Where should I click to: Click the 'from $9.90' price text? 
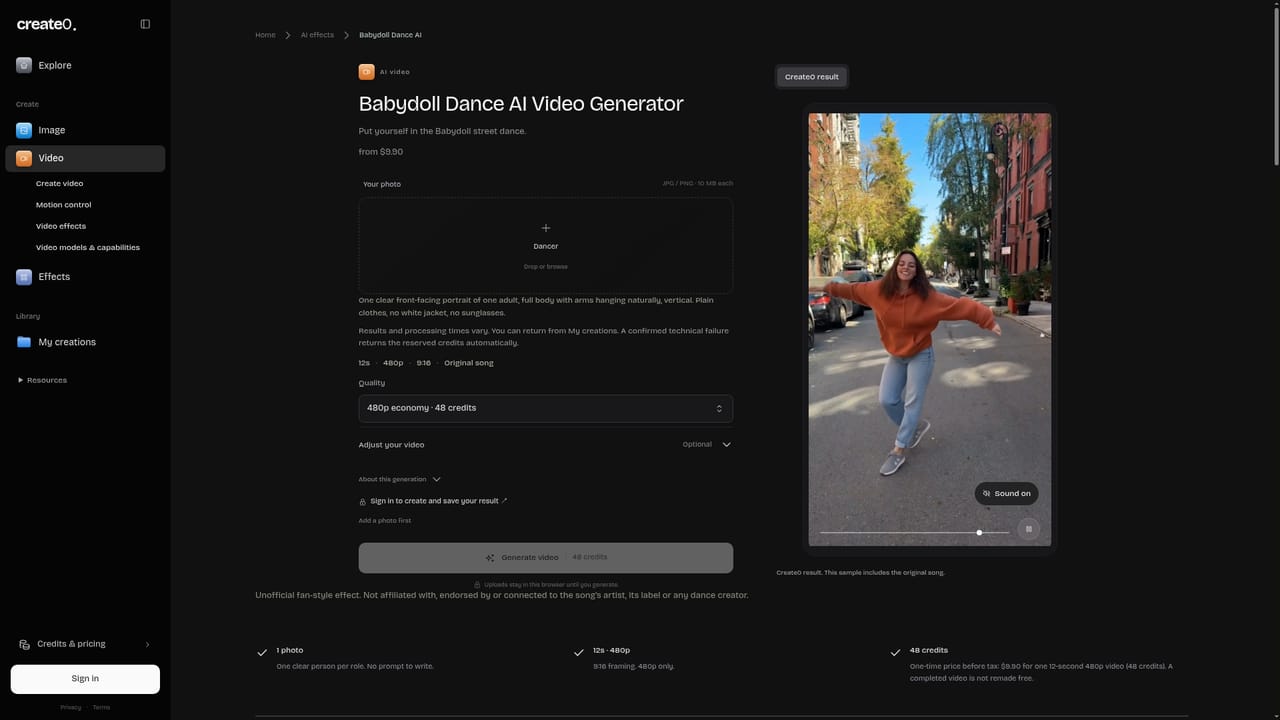pyautogui.click(x=381, y=152)
